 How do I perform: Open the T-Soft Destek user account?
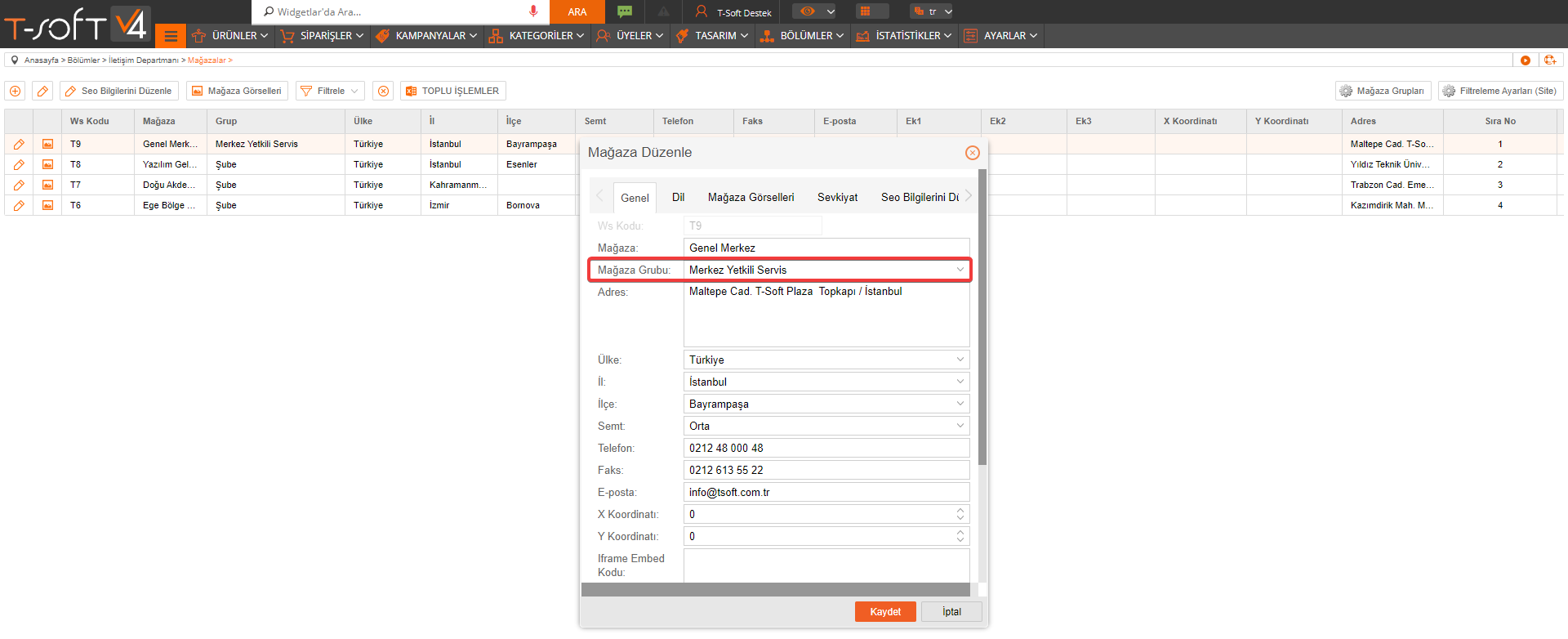733,12
